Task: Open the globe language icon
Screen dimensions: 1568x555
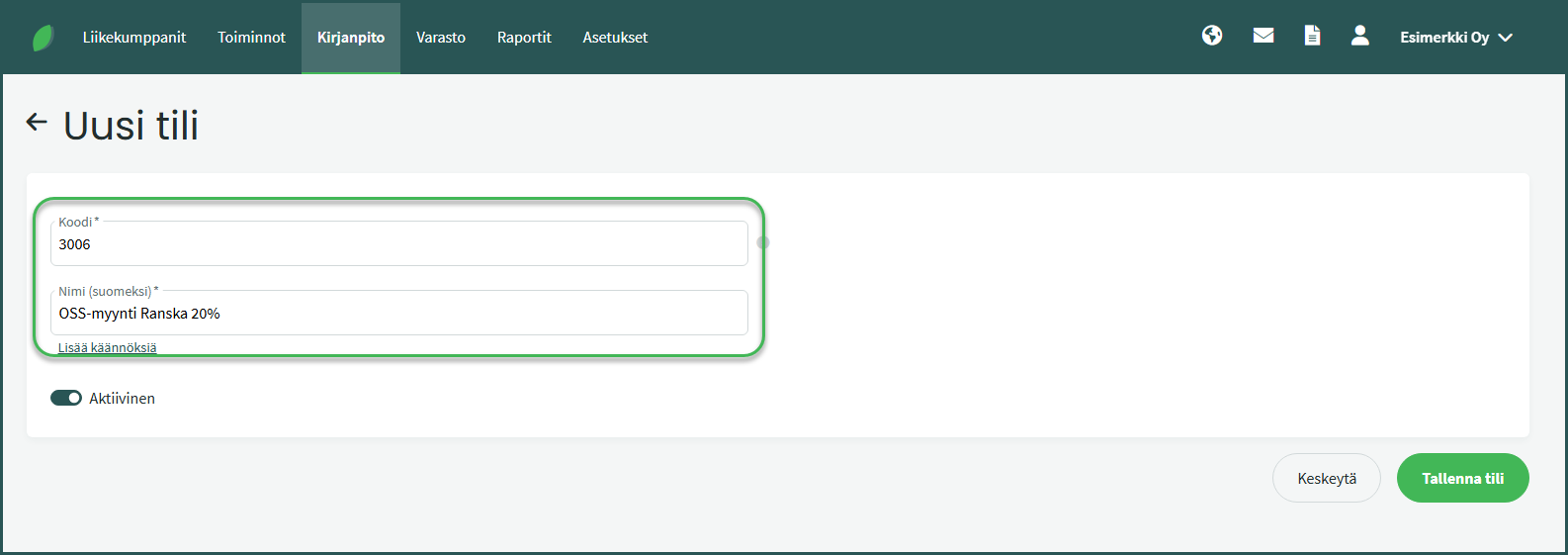Action: (x=1212, y=36)
